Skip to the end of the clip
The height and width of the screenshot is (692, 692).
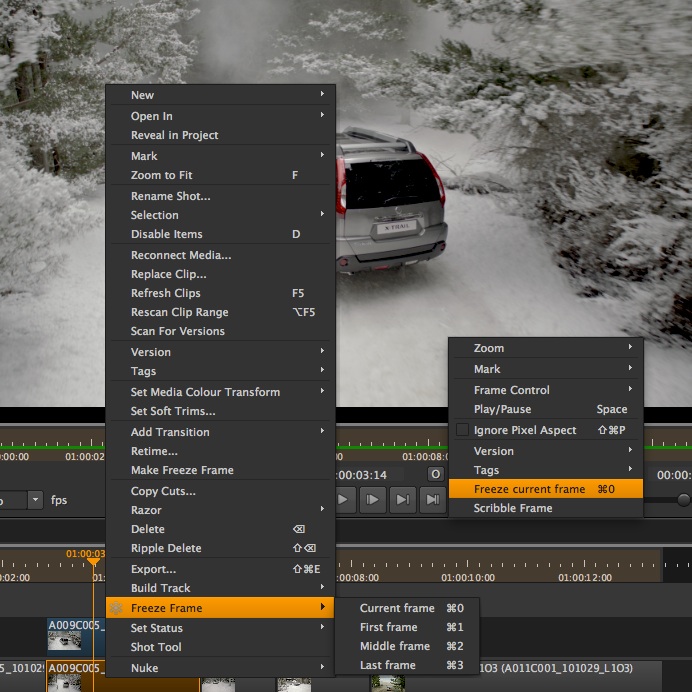coord(432,499)
